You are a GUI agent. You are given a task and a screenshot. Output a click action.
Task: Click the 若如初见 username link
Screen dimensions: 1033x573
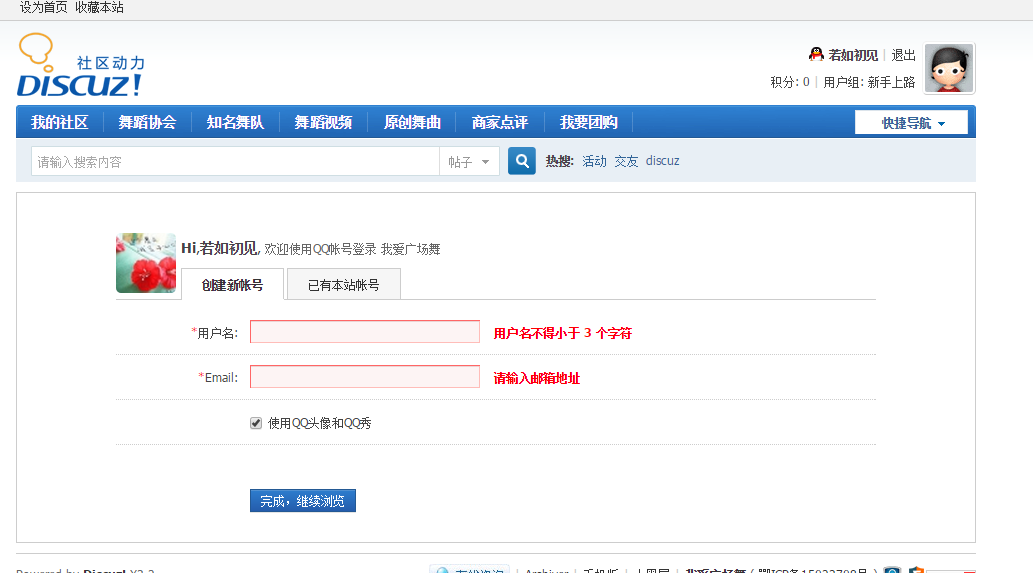click(x=853, y=55)
